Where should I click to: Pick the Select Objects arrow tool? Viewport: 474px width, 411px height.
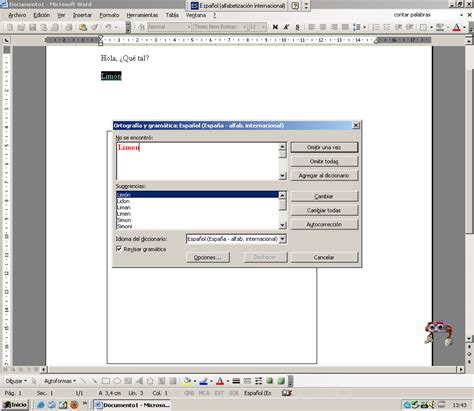pos(34,381)
